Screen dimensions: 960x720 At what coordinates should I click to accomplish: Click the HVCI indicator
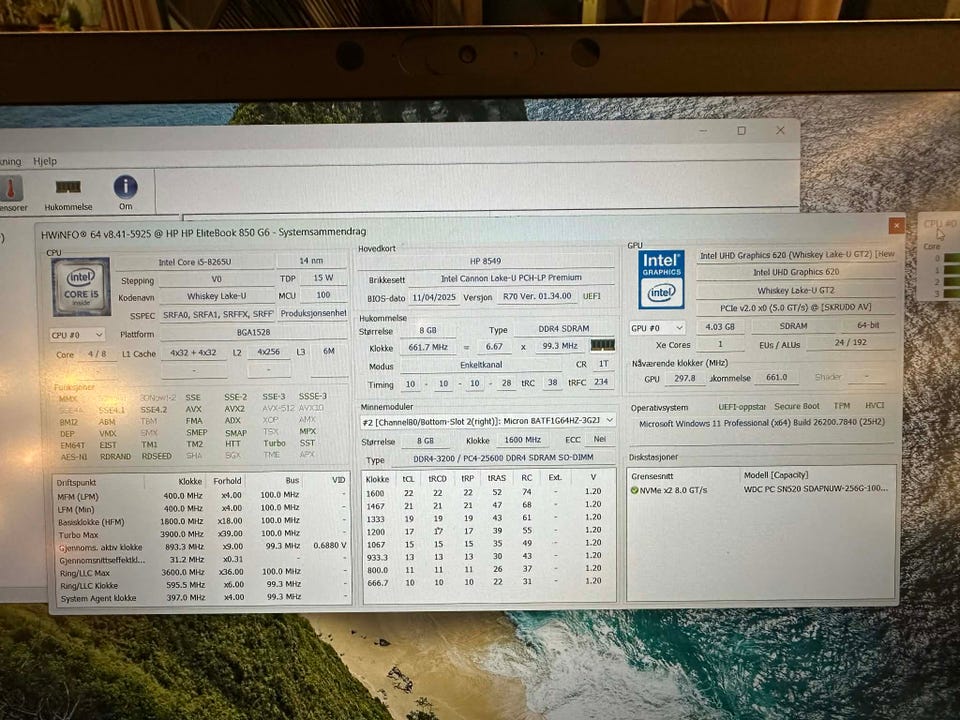[x=874, y=405]
